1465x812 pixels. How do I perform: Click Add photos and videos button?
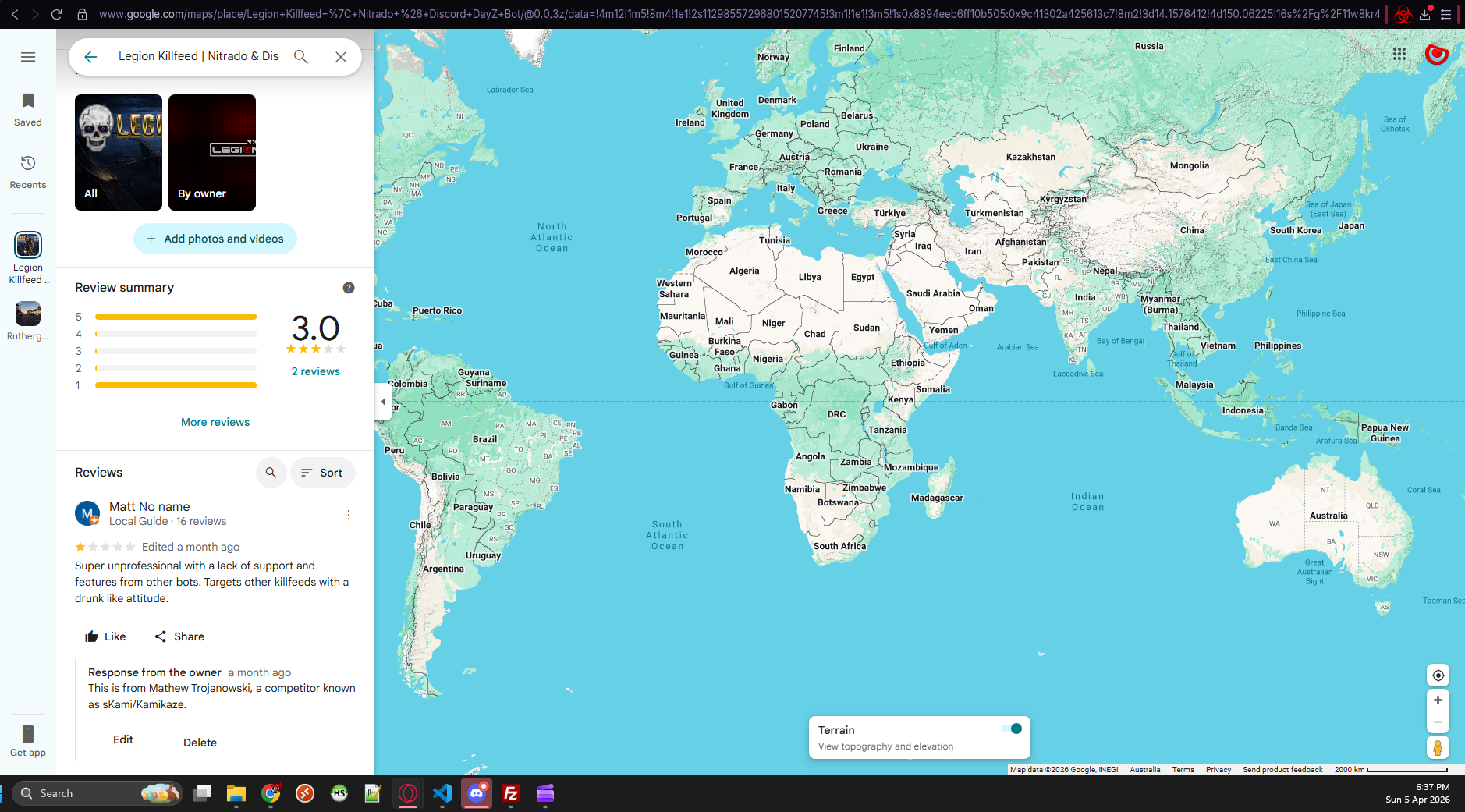(215, 239)
